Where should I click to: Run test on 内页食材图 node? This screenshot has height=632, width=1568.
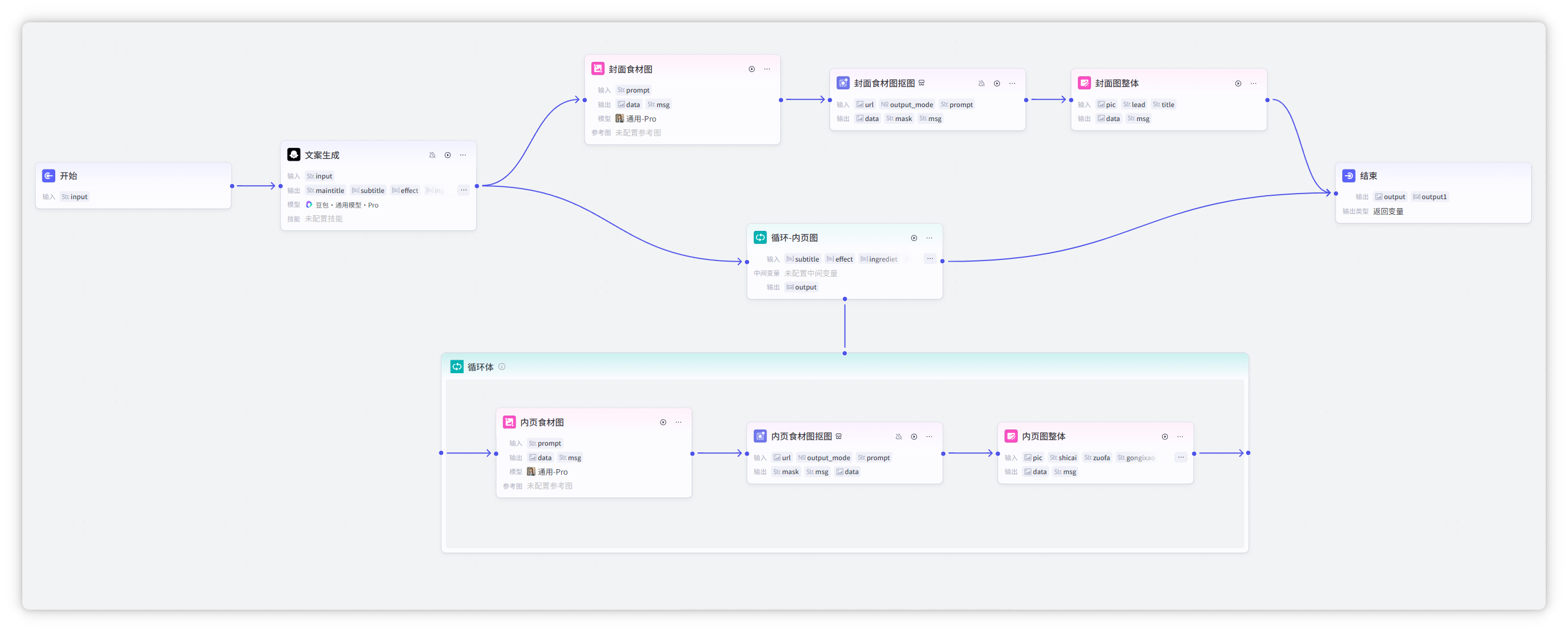point(663,423)
